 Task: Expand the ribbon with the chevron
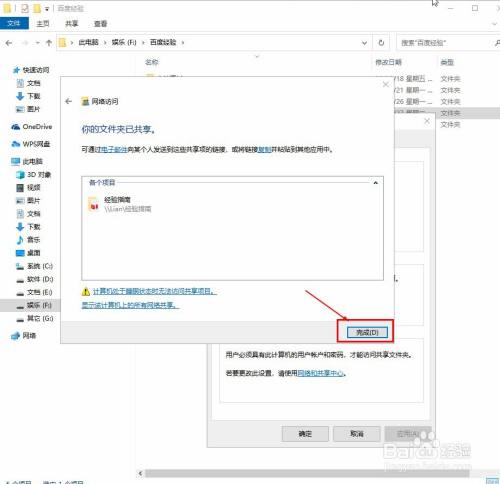(x=495, y=24)
